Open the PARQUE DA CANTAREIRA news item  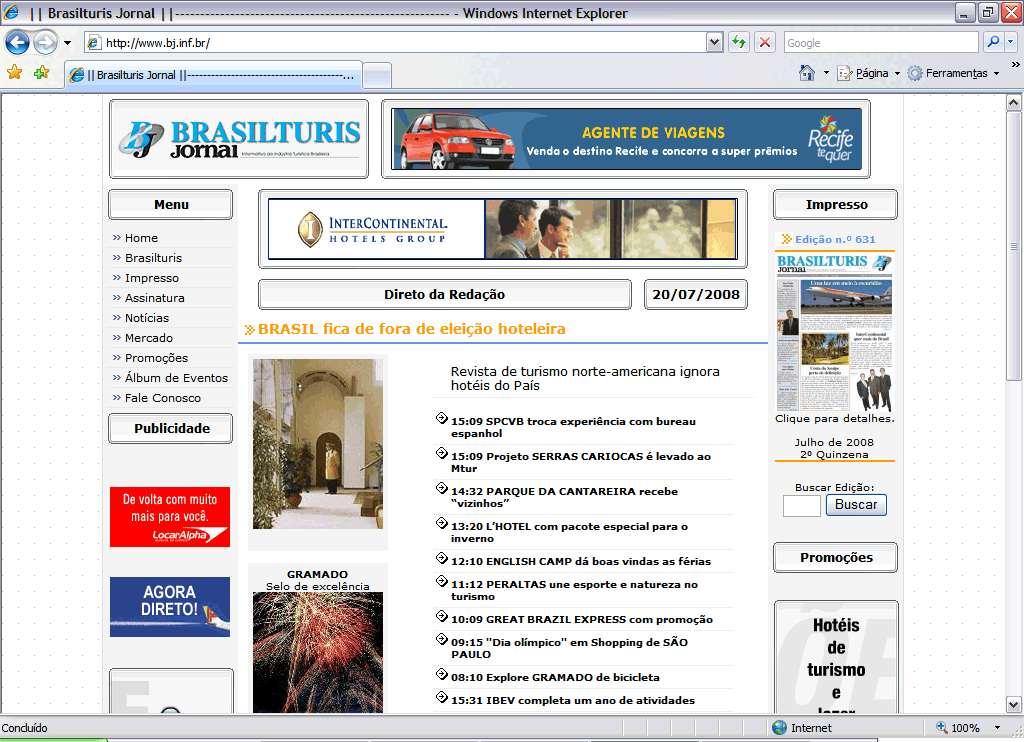coord(564,497)
